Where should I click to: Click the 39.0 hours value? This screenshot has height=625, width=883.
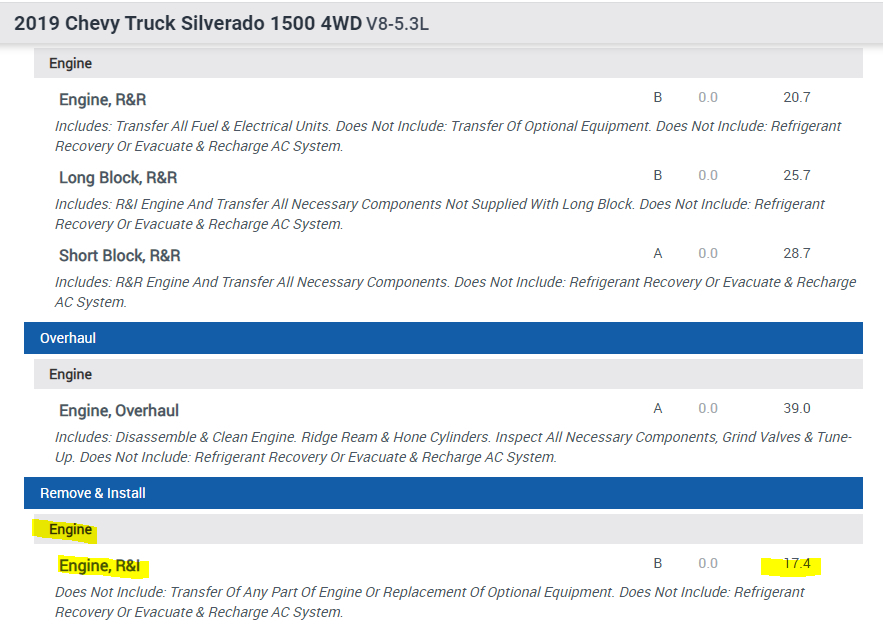point(797,408)
